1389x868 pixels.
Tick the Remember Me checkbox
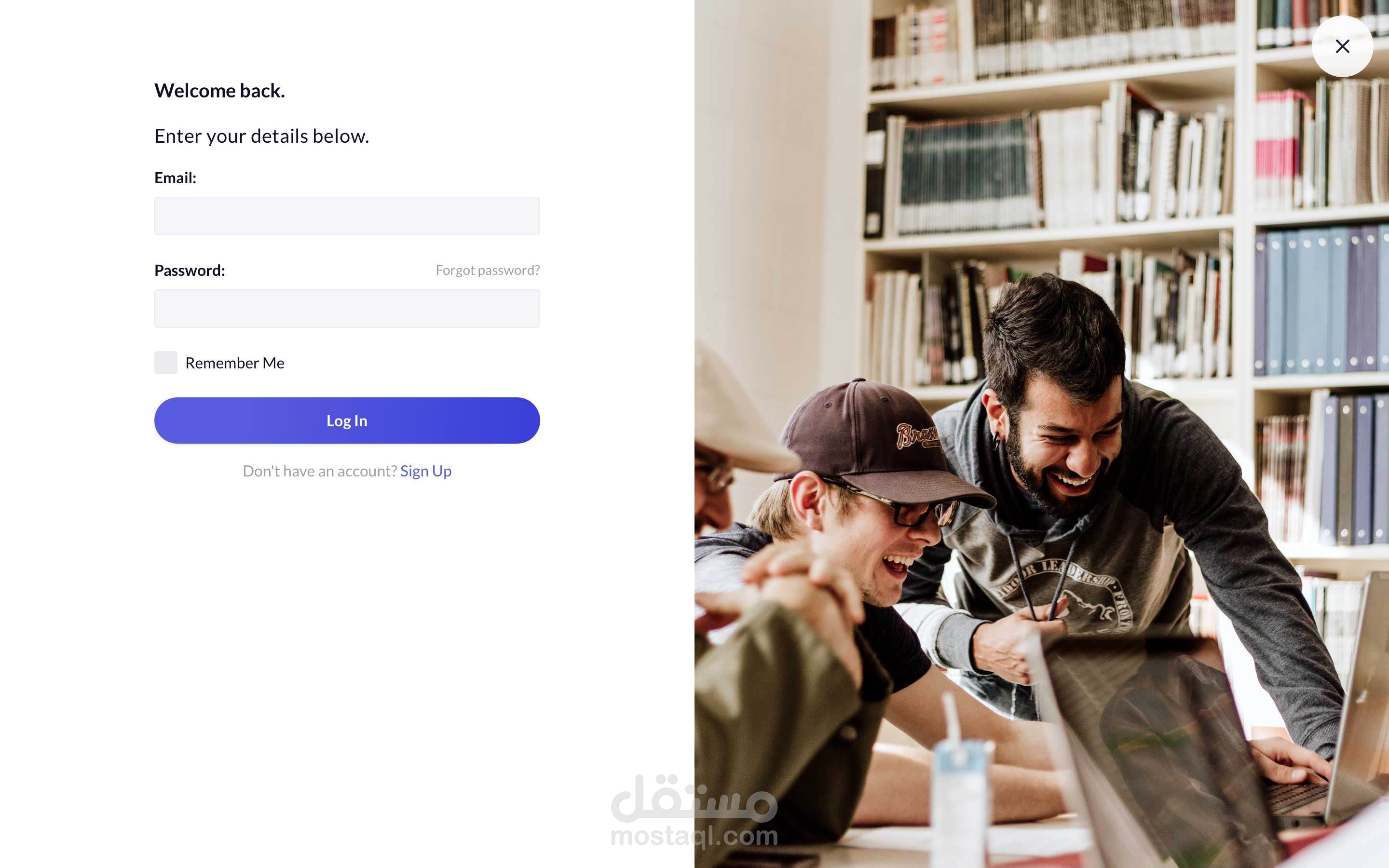[x=166, y=363]
